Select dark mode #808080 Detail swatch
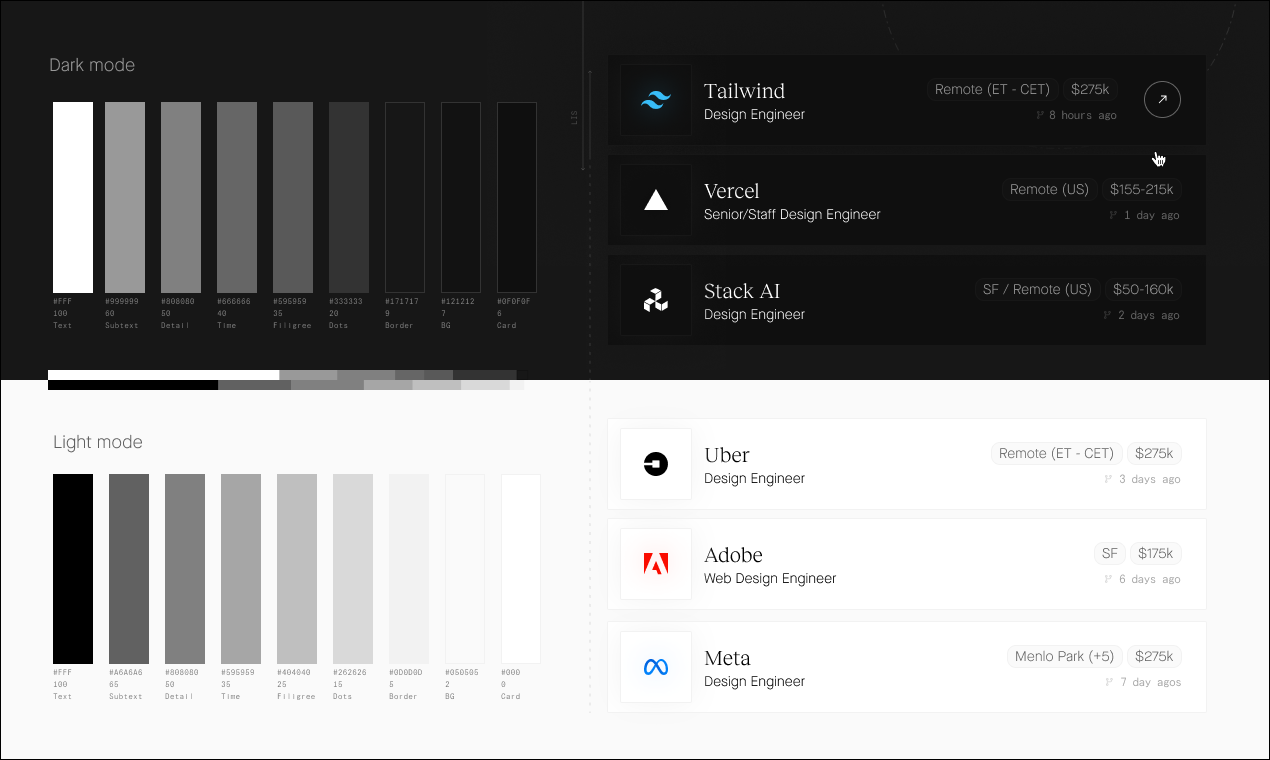This screenshot has height=760, width=1270. tap(181, 197)
